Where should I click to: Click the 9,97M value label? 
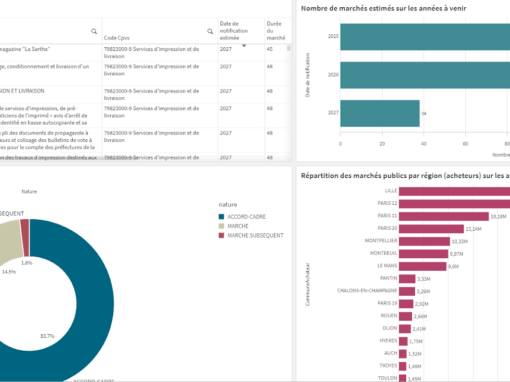click(456, 254)
